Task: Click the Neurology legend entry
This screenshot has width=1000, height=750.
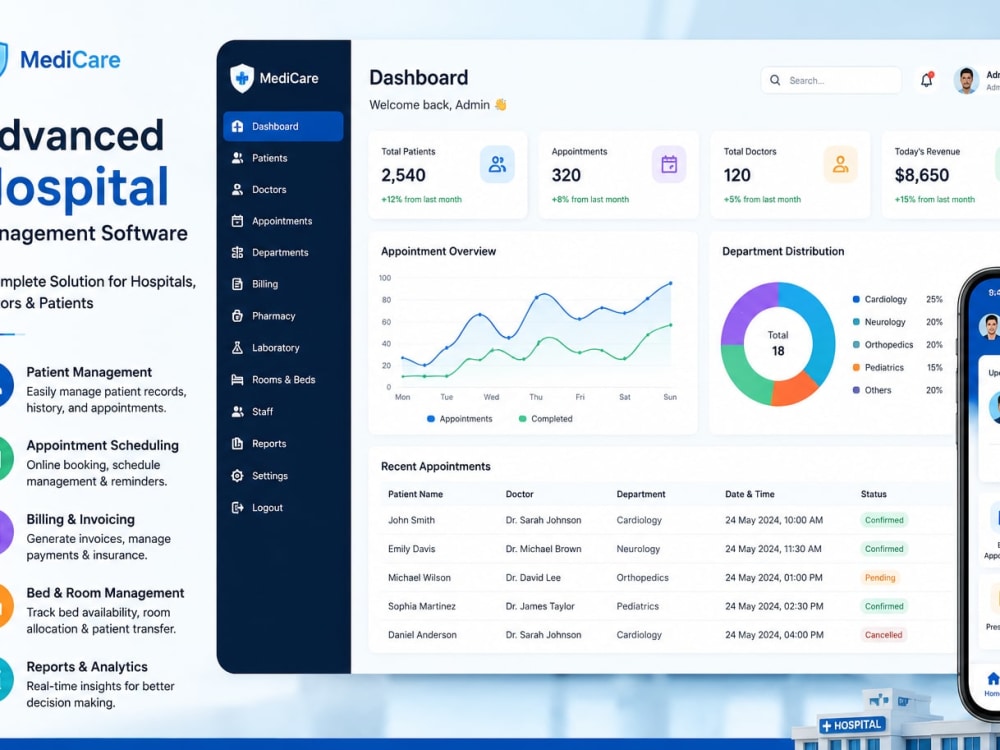Action: point(897,322)
